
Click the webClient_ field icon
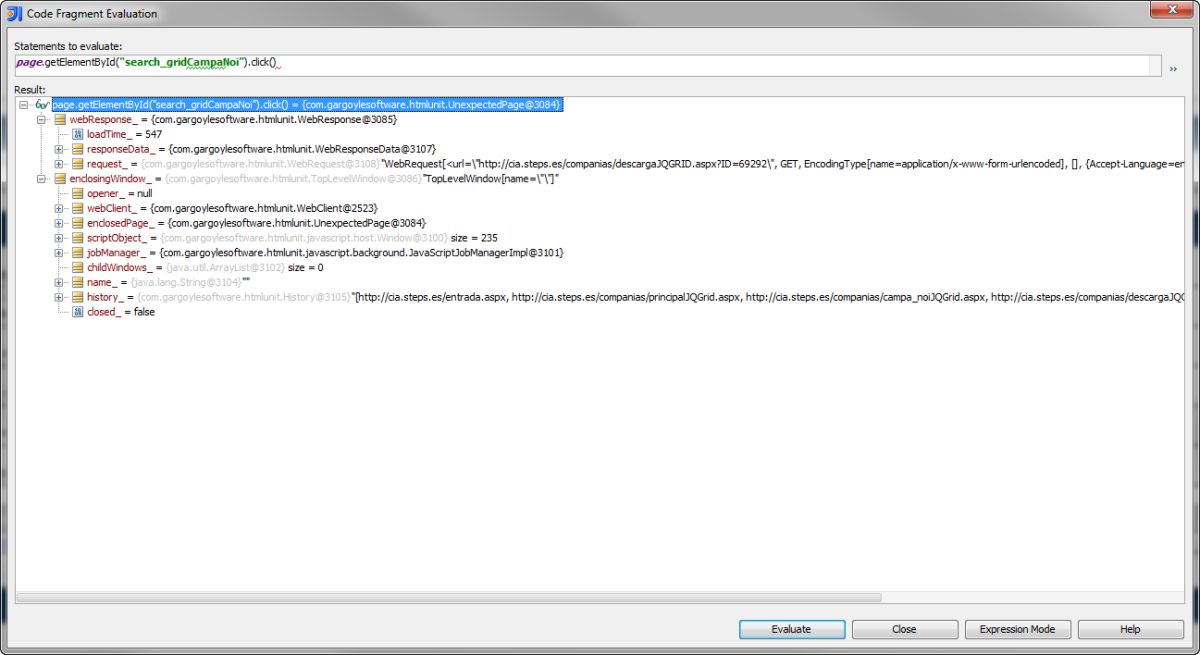click(77, 208)
